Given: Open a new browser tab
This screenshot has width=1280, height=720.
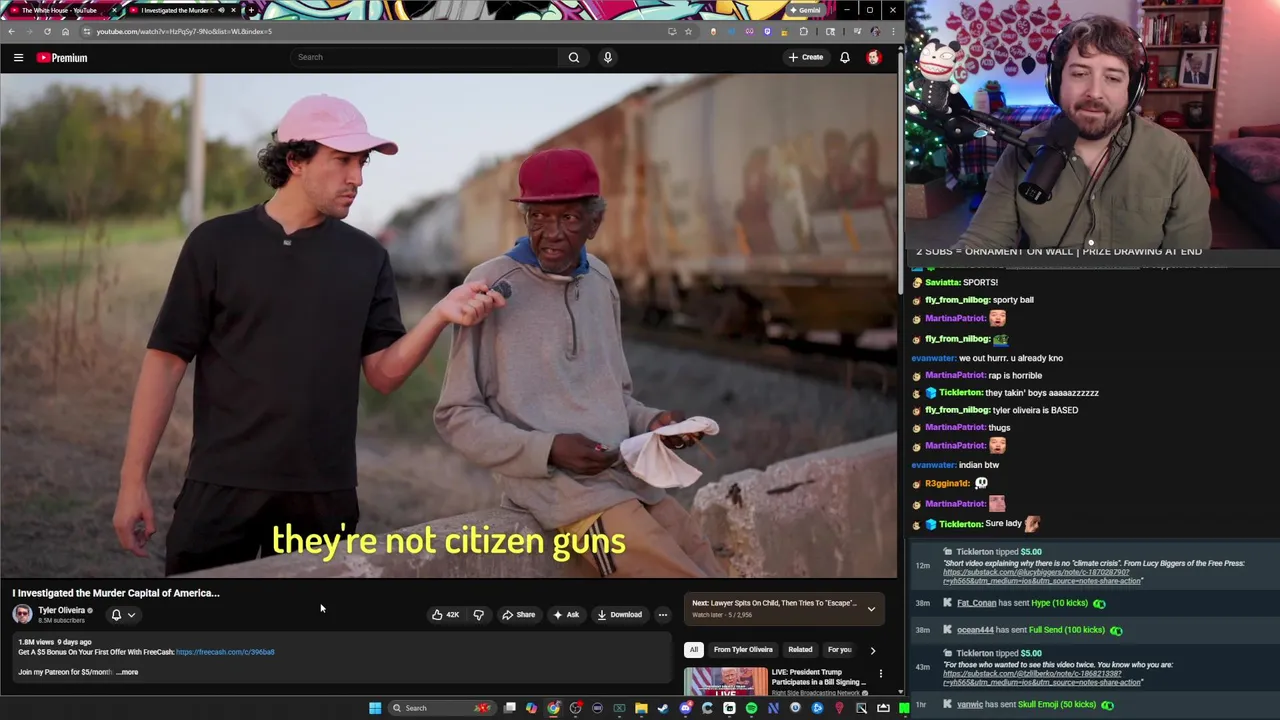Looking at the screenshot, I should tap(250, 10).
